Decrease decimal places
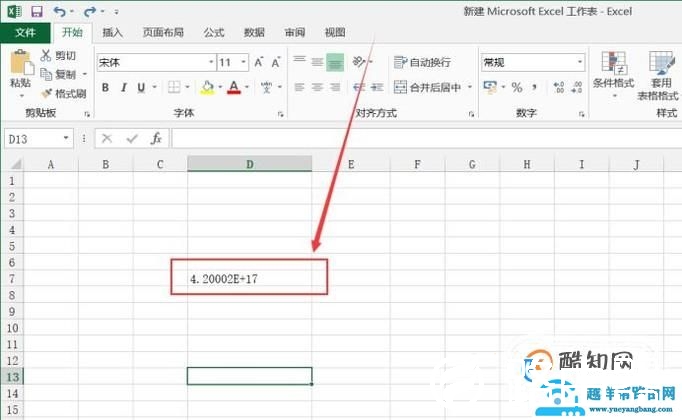This screenshot has height=420, width=682. (577, 87)
